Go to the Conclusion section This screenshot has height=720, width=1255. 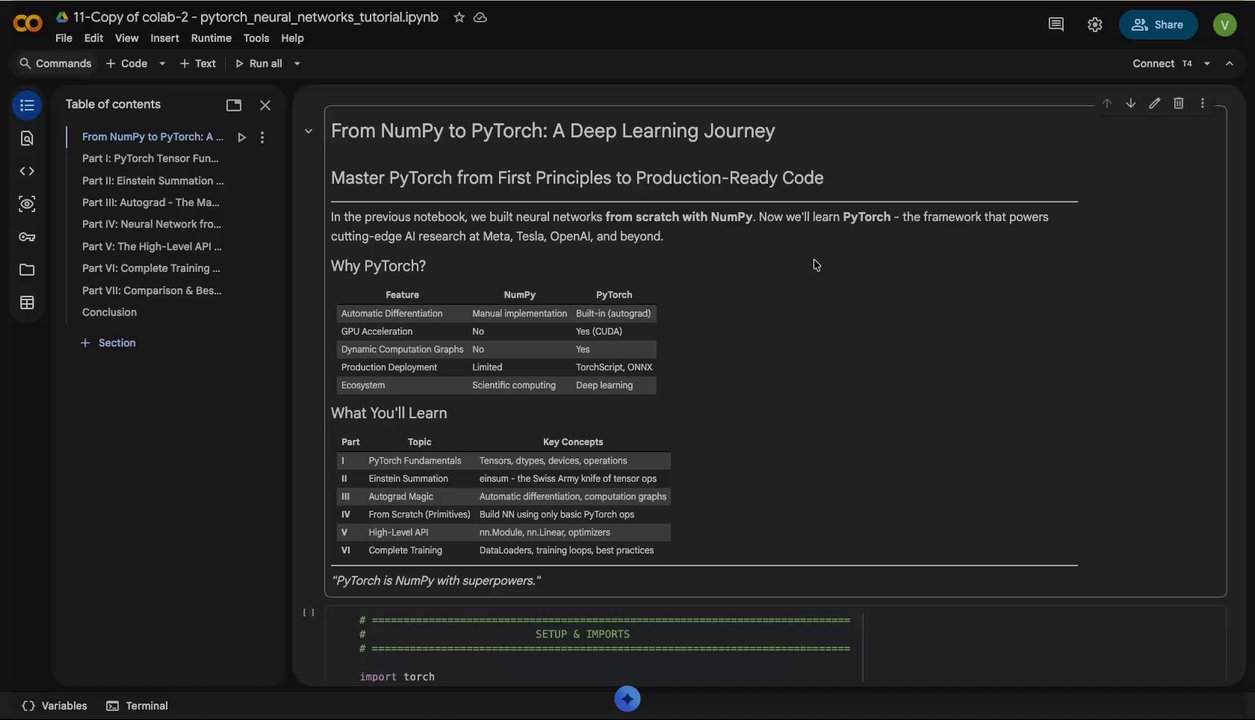(109, 312)
